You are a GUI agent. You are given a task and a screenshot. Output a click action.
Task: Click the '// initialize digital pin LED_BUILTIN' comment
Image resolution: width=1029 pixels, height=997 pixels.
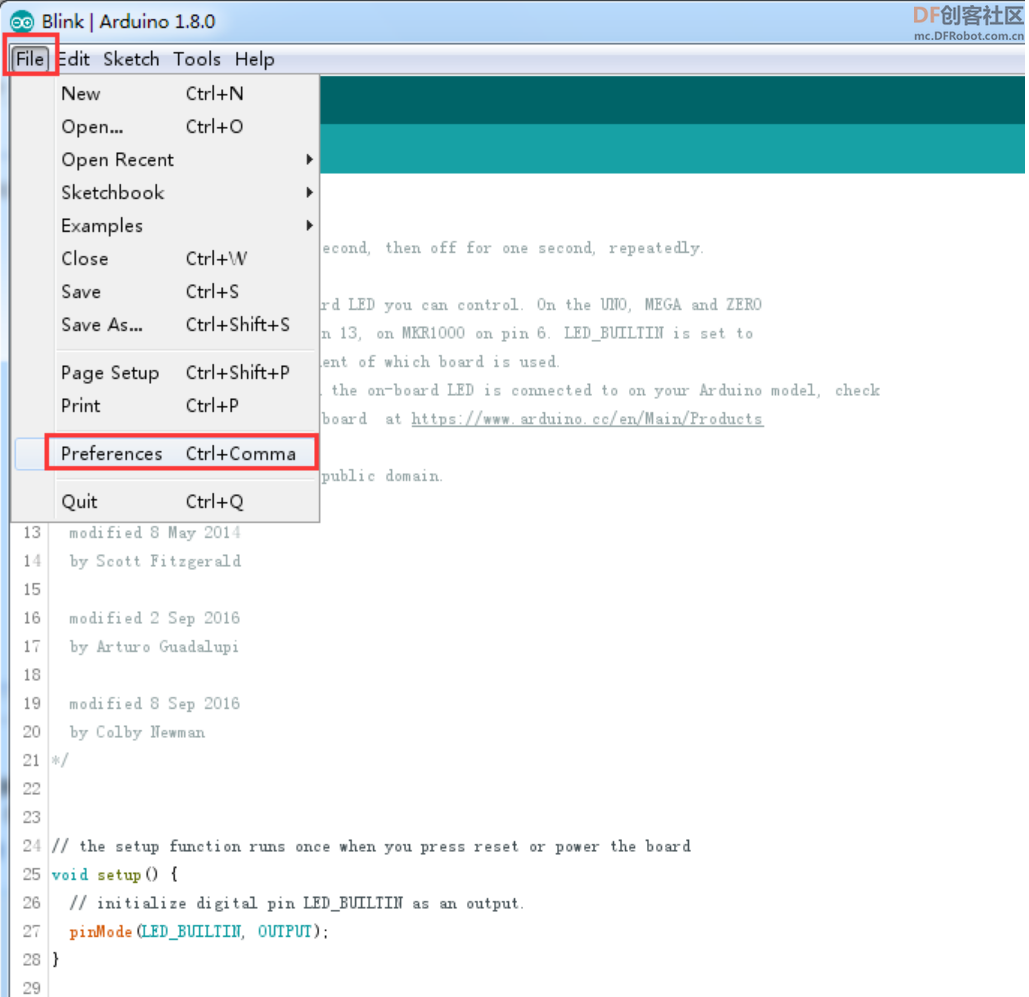[x=296, y=903]
